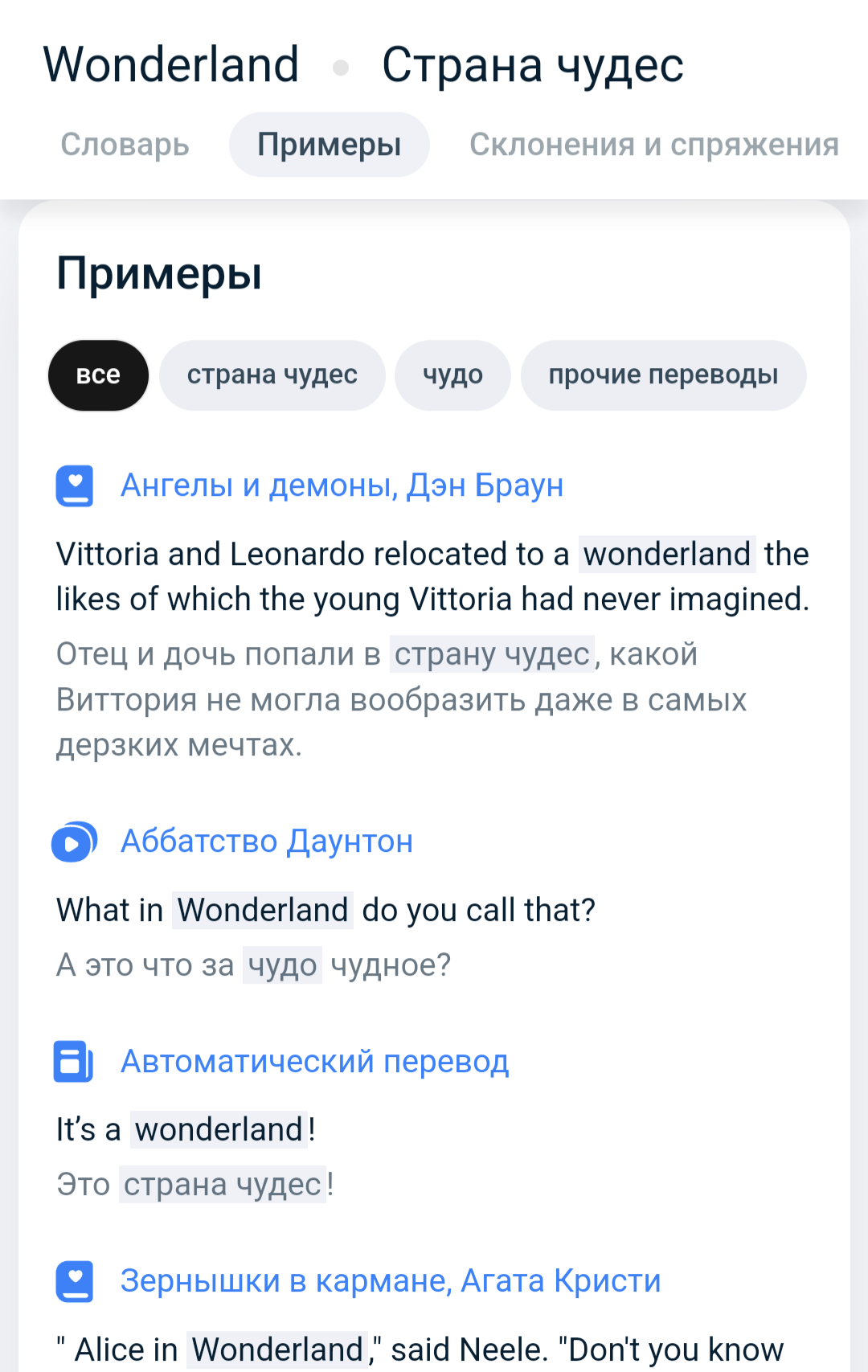
Task: Click the book icon beside Зернышки в кармане
Action: coord(75,1281)
